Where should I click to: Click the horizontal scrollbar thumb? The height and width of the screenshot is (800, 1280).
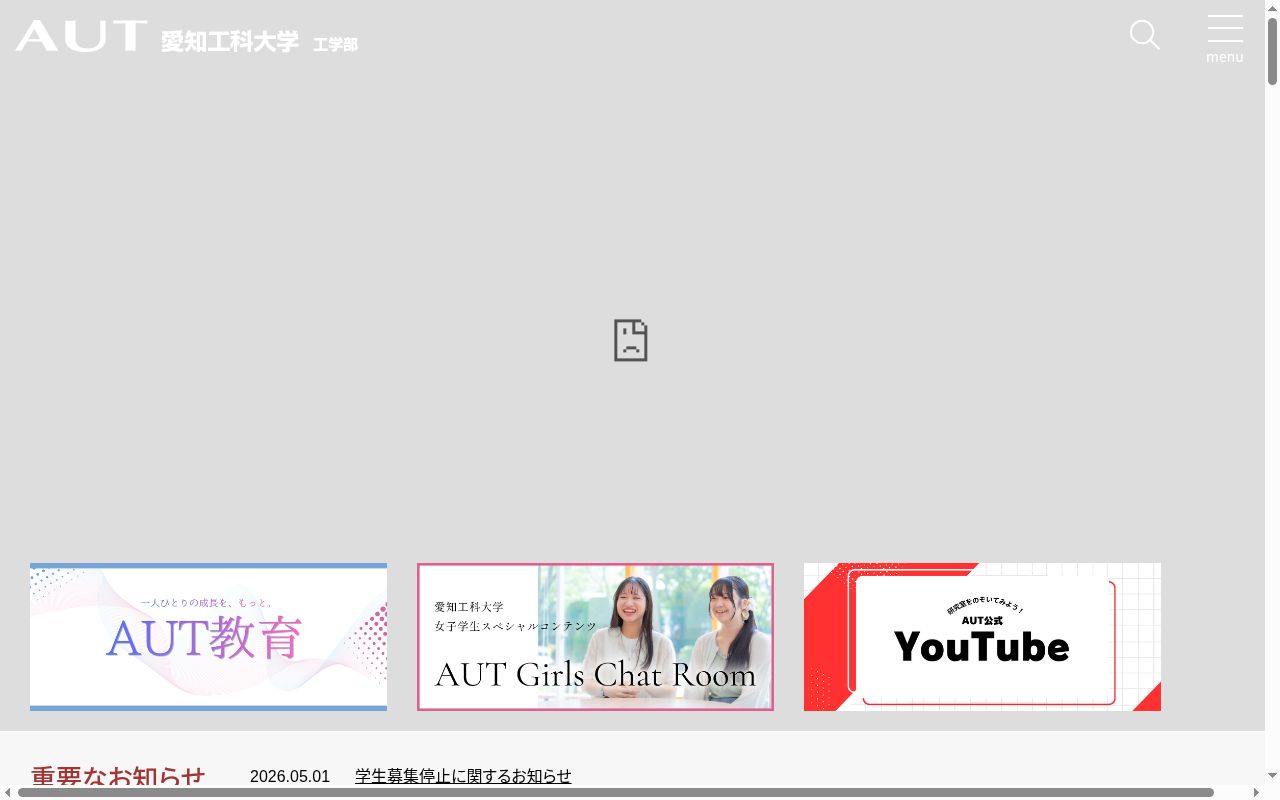point(616,792)
